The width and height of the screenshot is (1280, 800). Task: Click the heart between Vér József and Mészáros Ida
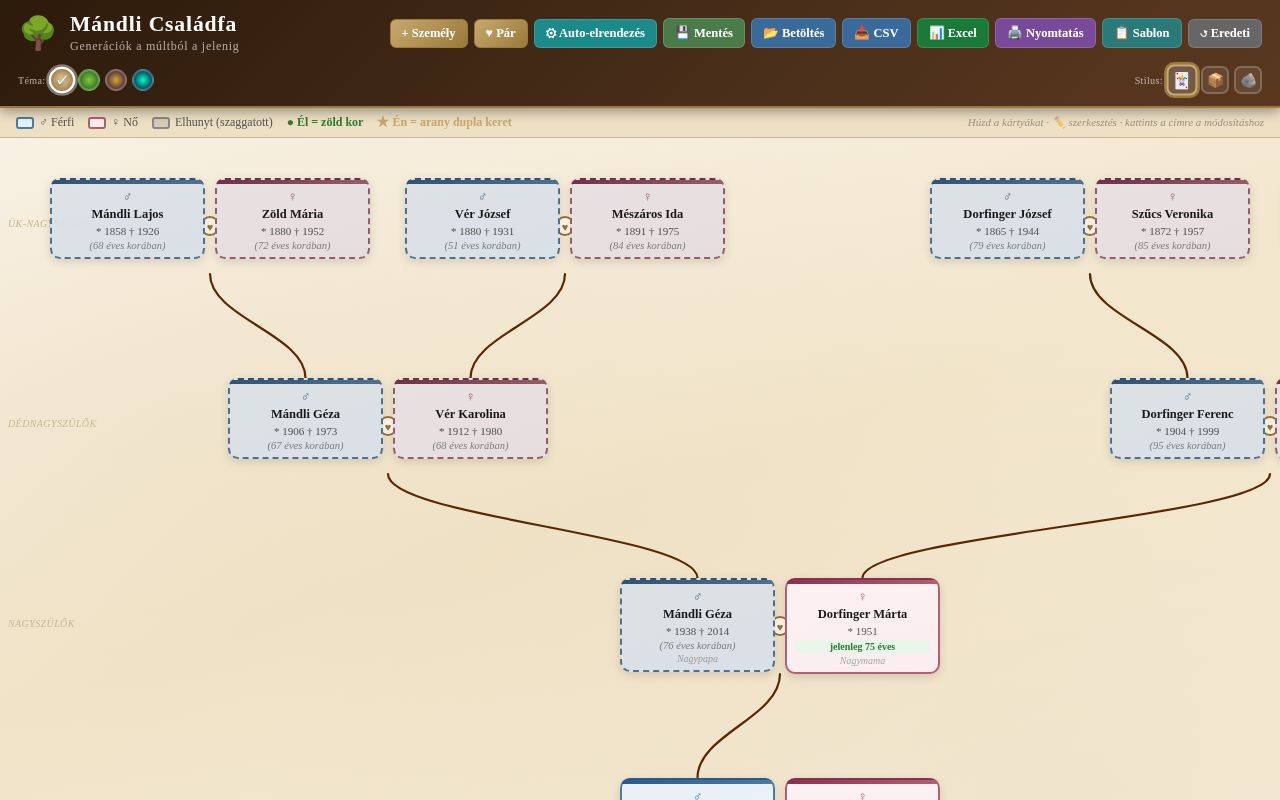[x=565, y=226]
